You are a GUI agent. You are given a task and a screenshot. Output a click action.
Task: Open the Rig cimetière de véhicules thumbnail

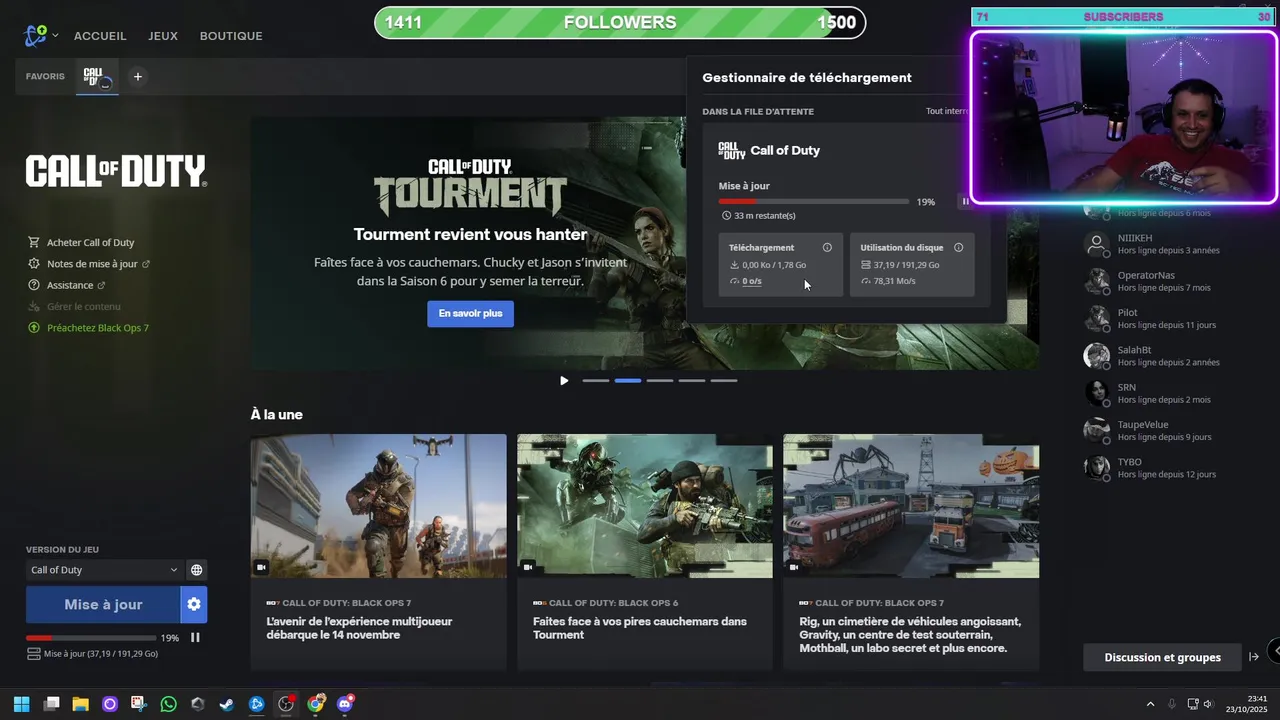click(x=911, y=506)
